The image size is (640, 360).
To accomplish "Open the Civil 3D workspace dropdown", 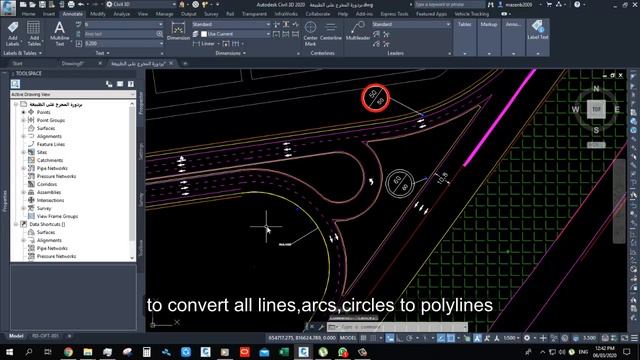I will point(140,4).
